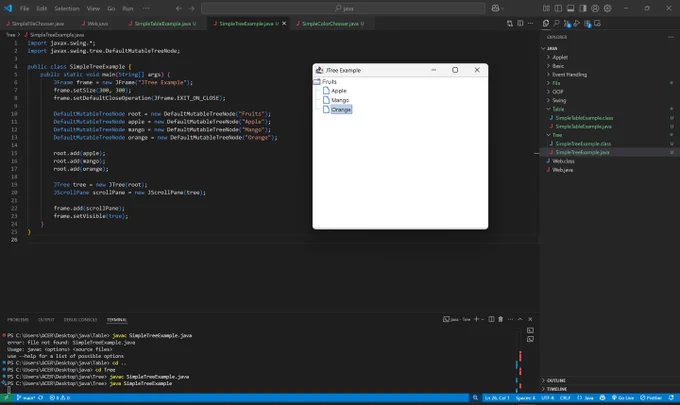
Task: Toggle the secondary side bar
Action: click(x=583, y=8)
